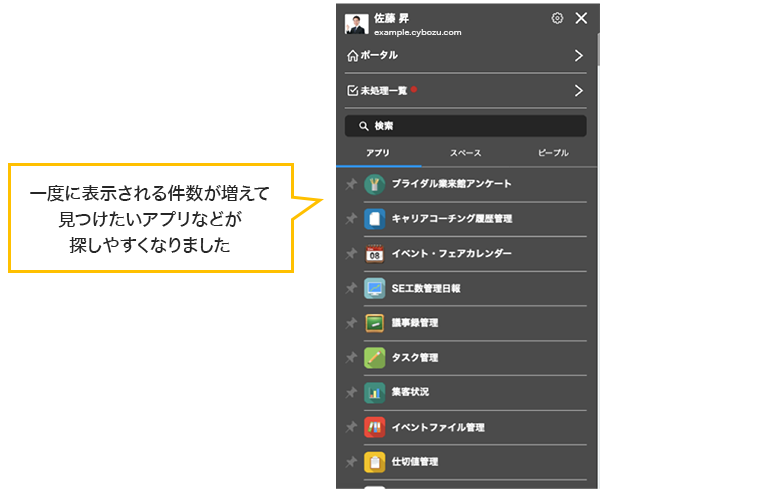
Task: Select キャリアコーチング履歴管理 app name
Action: pos(452,219)
